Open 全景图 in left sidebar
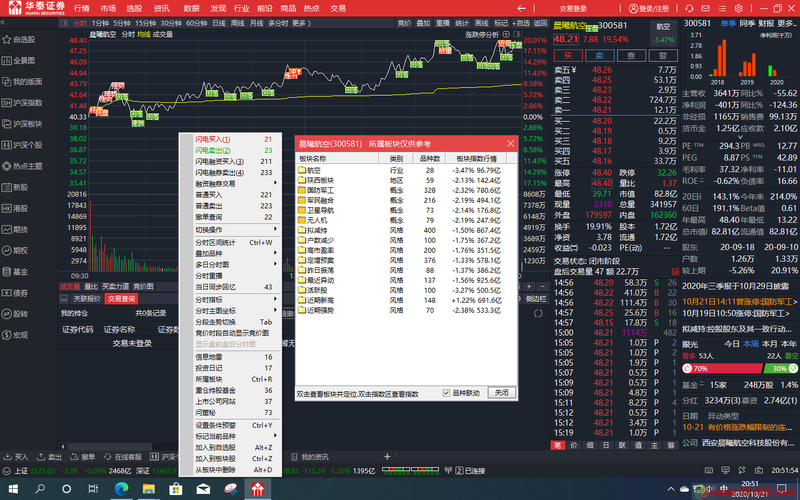800x500 pixels. [19, 61]
